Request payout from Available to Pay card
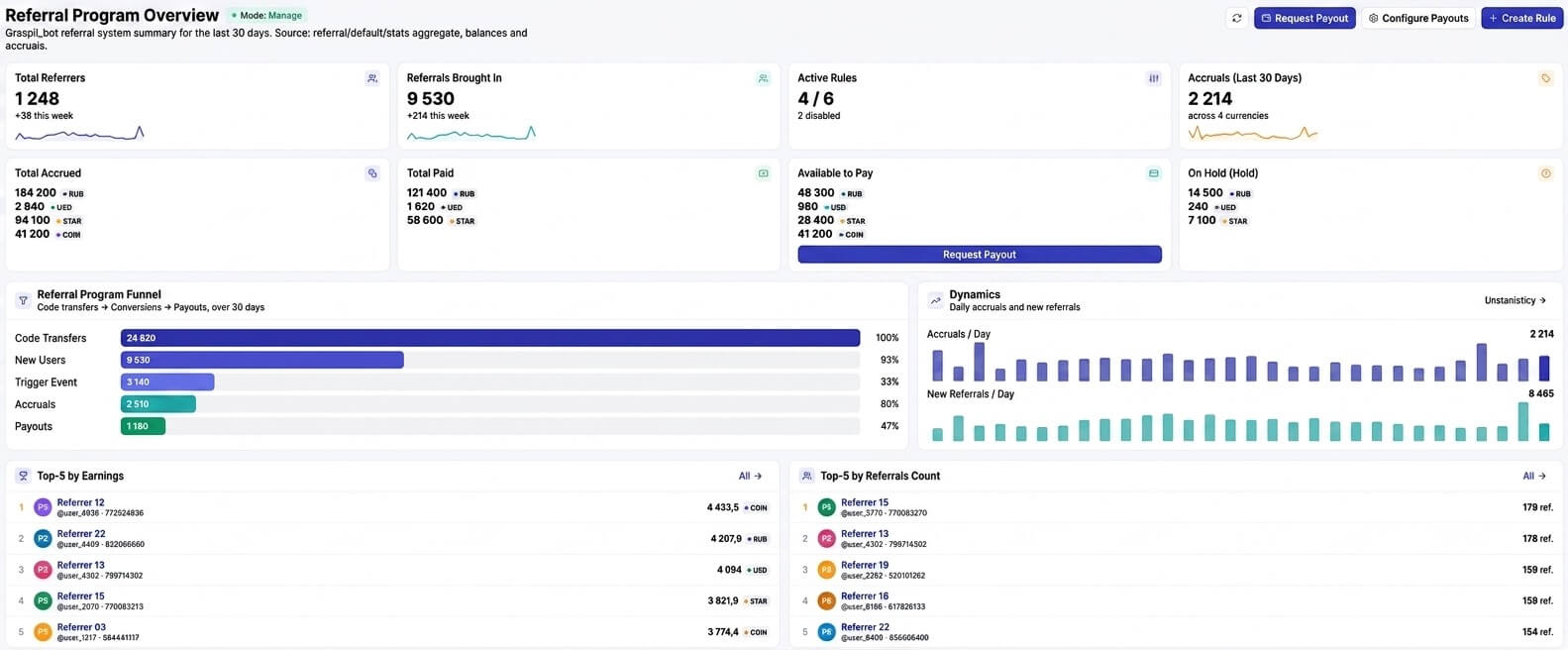 980,255
